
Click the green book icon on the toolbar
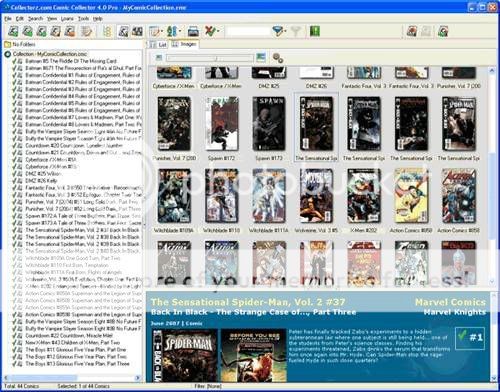[315, 31]
